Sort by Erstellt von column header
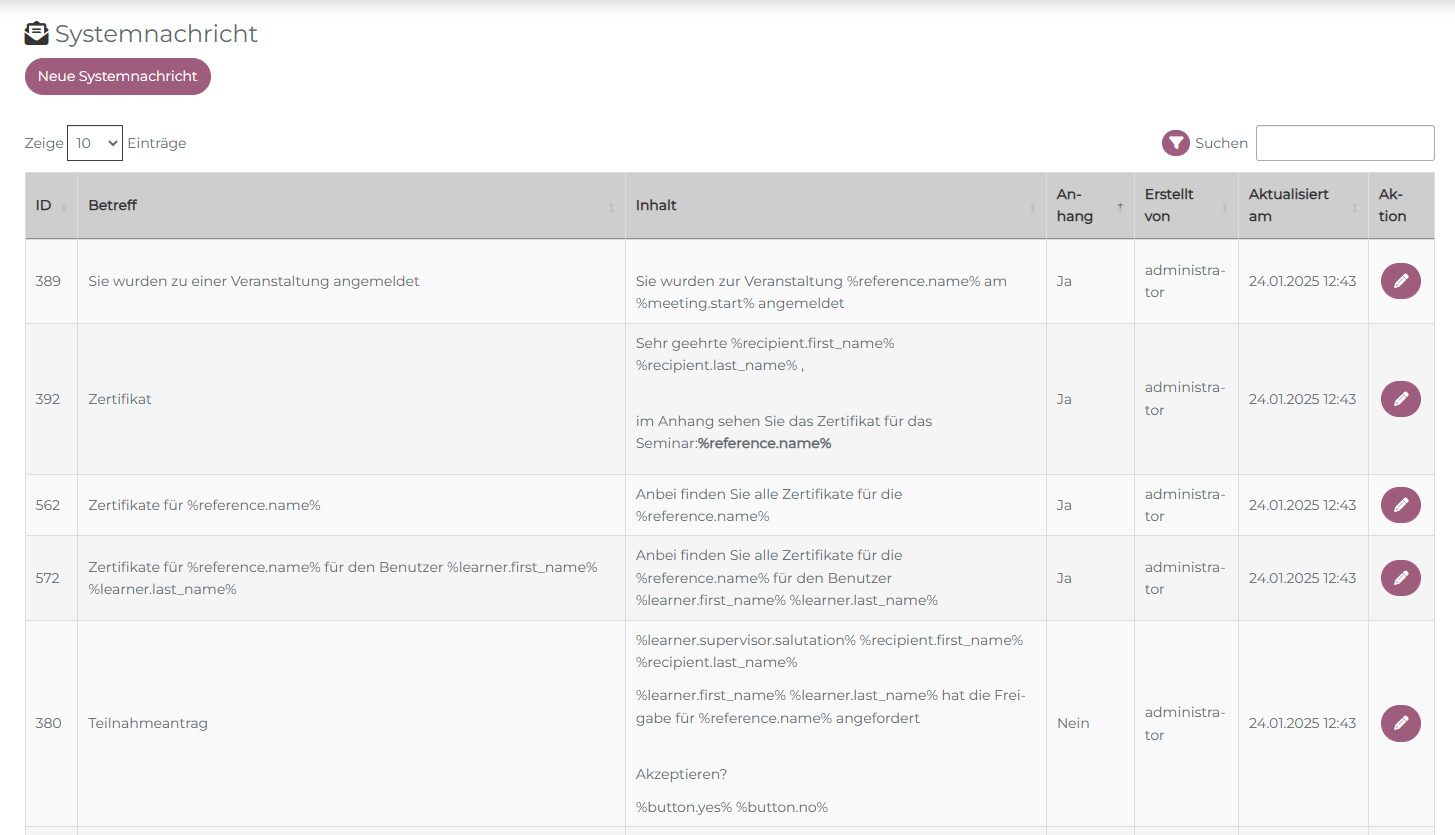 (1169, 205)
